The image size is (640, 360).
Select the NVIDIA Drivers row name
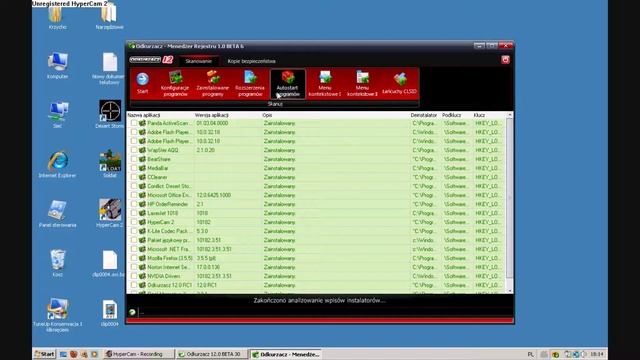(x=163, y=276)
